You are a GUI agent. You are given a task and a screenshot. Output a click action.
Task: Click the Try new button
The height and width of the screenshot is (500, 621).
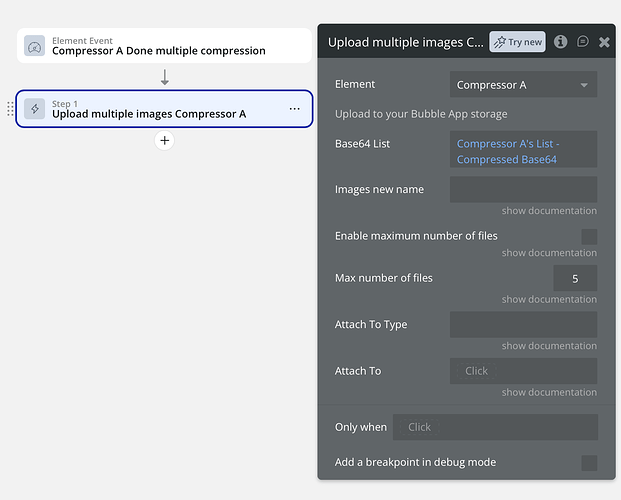(x=517, y=42)
